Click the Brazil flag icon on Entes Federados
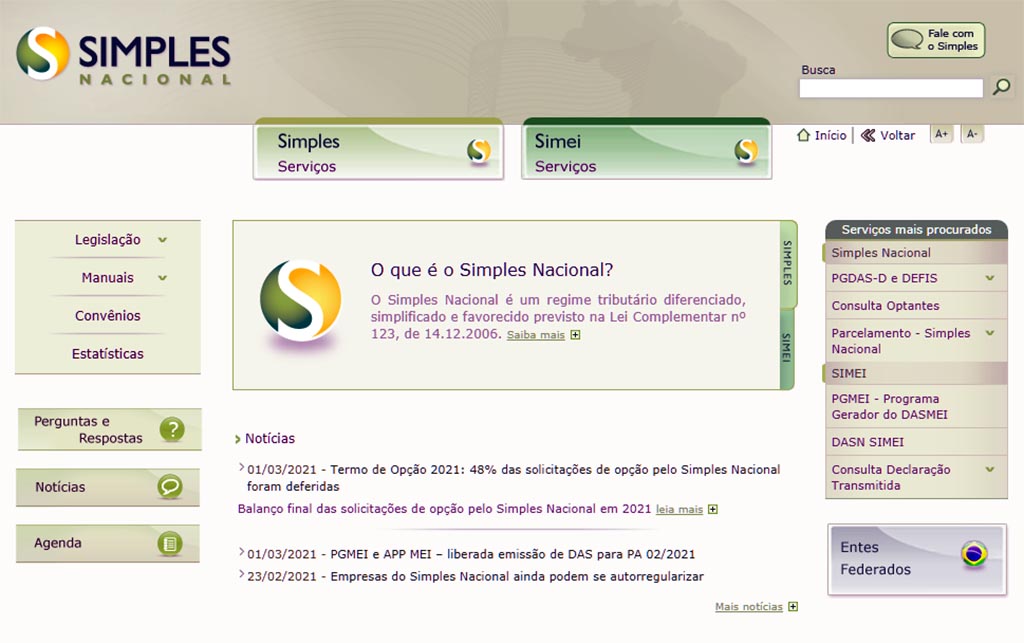This screenshot has width=1024, height=643. pos(974,554)
